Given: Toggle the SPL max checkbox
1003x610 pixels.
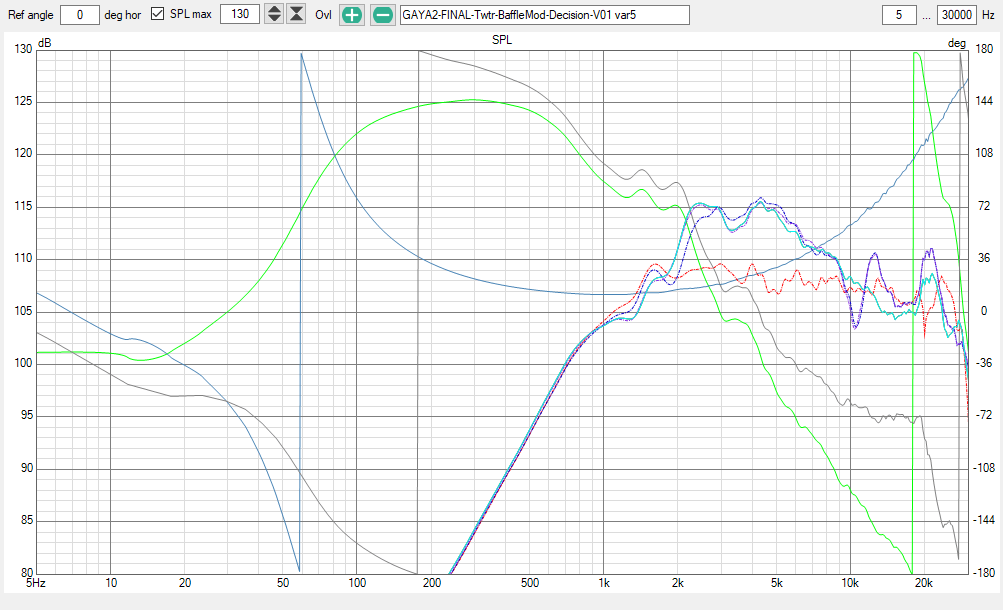Looking at the screenshot, I should (157, 13).
